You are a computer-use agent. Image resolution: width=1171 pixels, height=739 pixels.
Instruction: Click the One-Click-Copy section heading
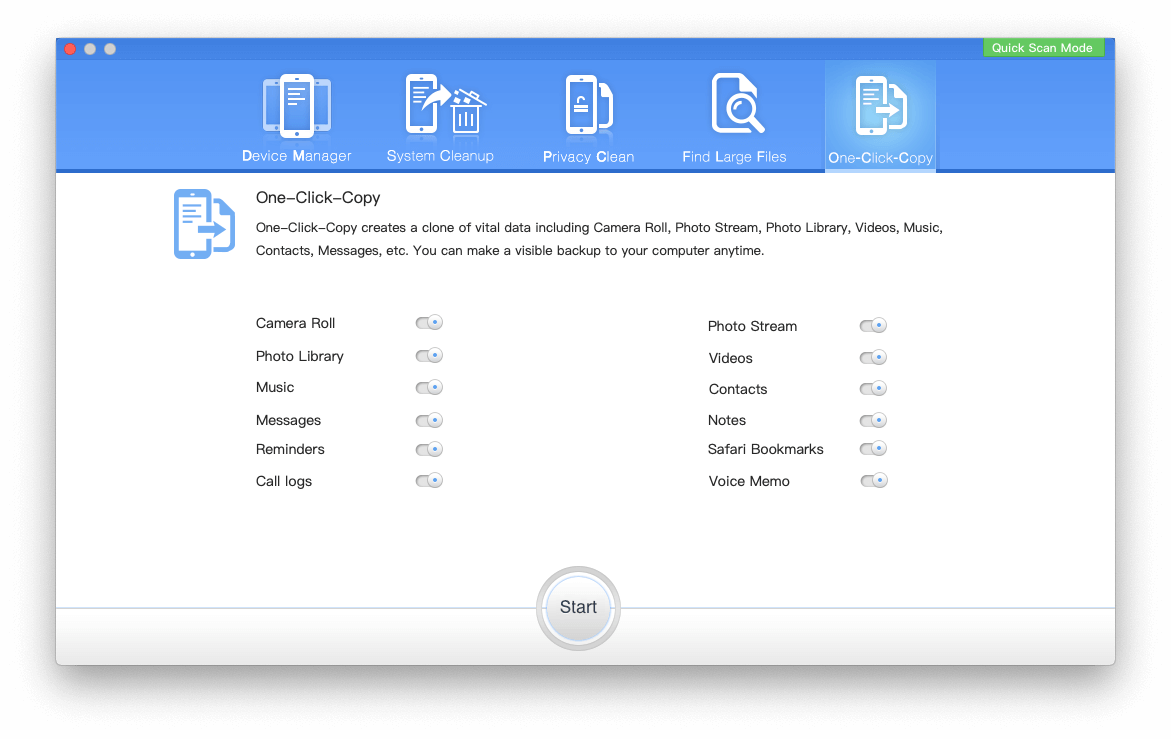(x=318, y=198)
